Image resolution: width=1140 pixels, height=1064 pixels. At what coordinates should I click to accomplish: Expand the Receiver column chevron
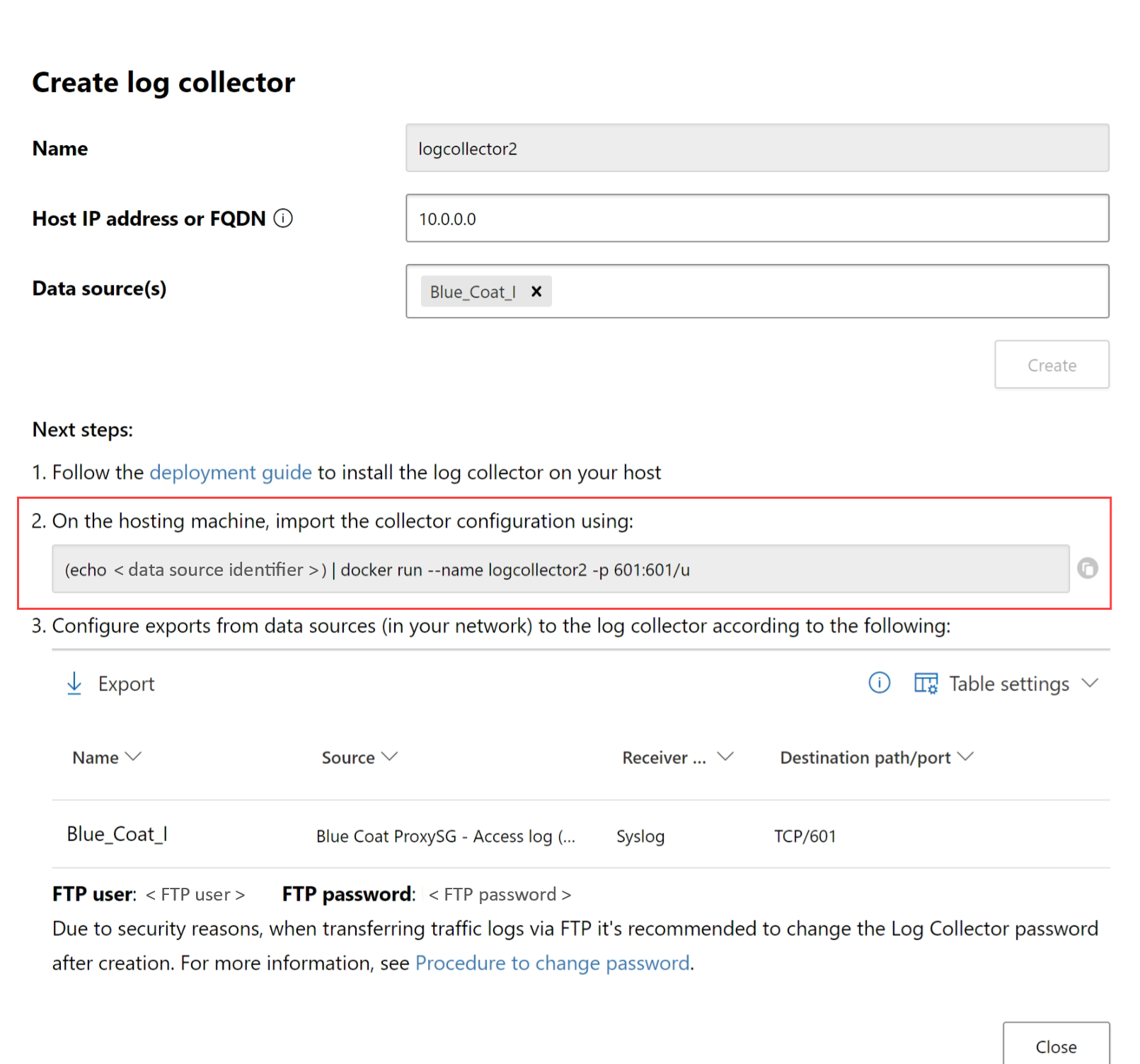(725, 757)
